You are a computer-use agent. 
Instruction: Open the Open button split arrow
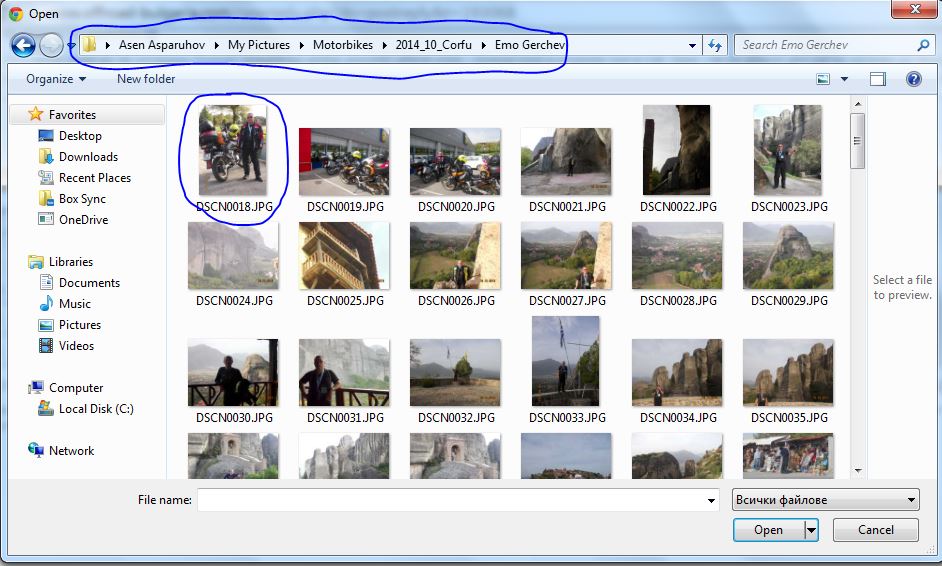[812, 530]
